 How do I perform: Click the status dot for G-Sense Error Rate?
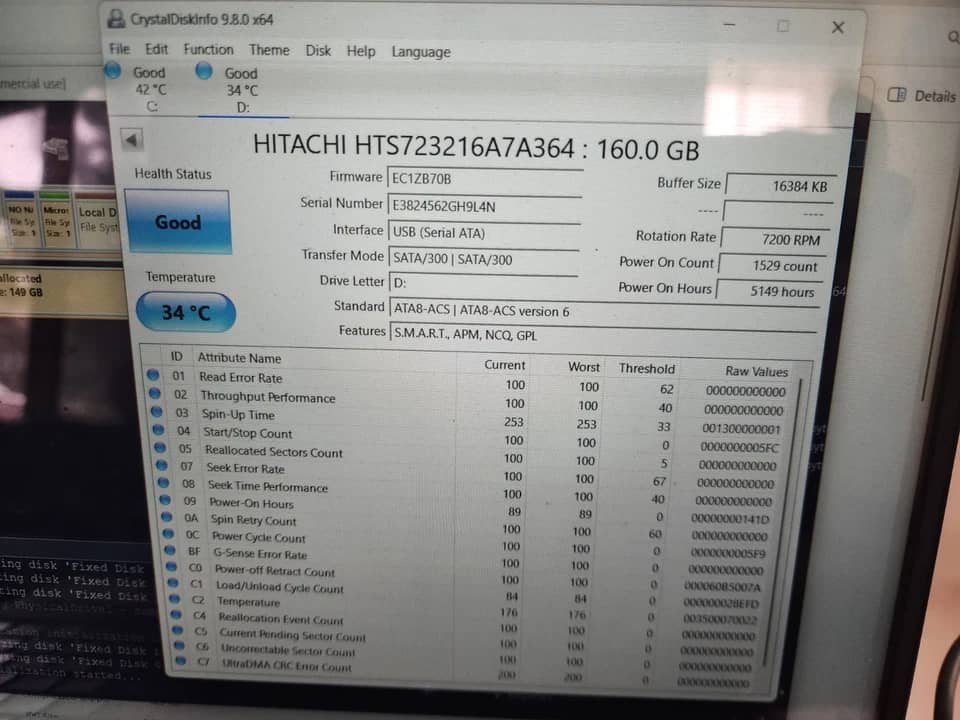(170, 550)
